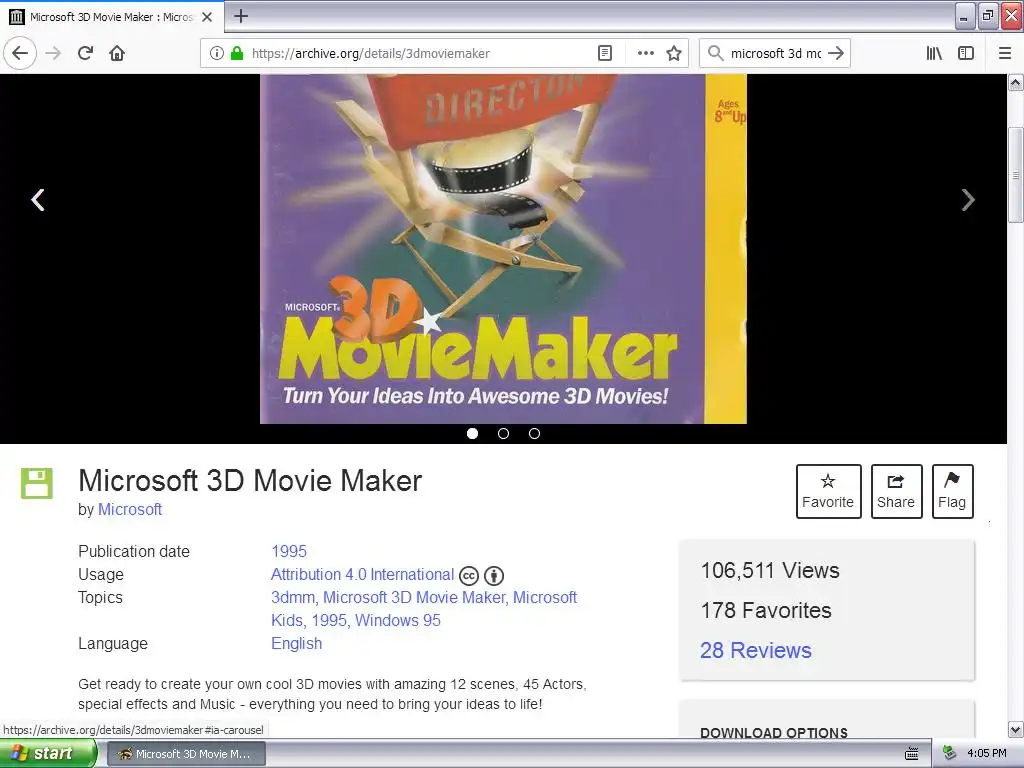The image size is (1024, 768).
Task: Click the Share button
Action: (896, 491)
